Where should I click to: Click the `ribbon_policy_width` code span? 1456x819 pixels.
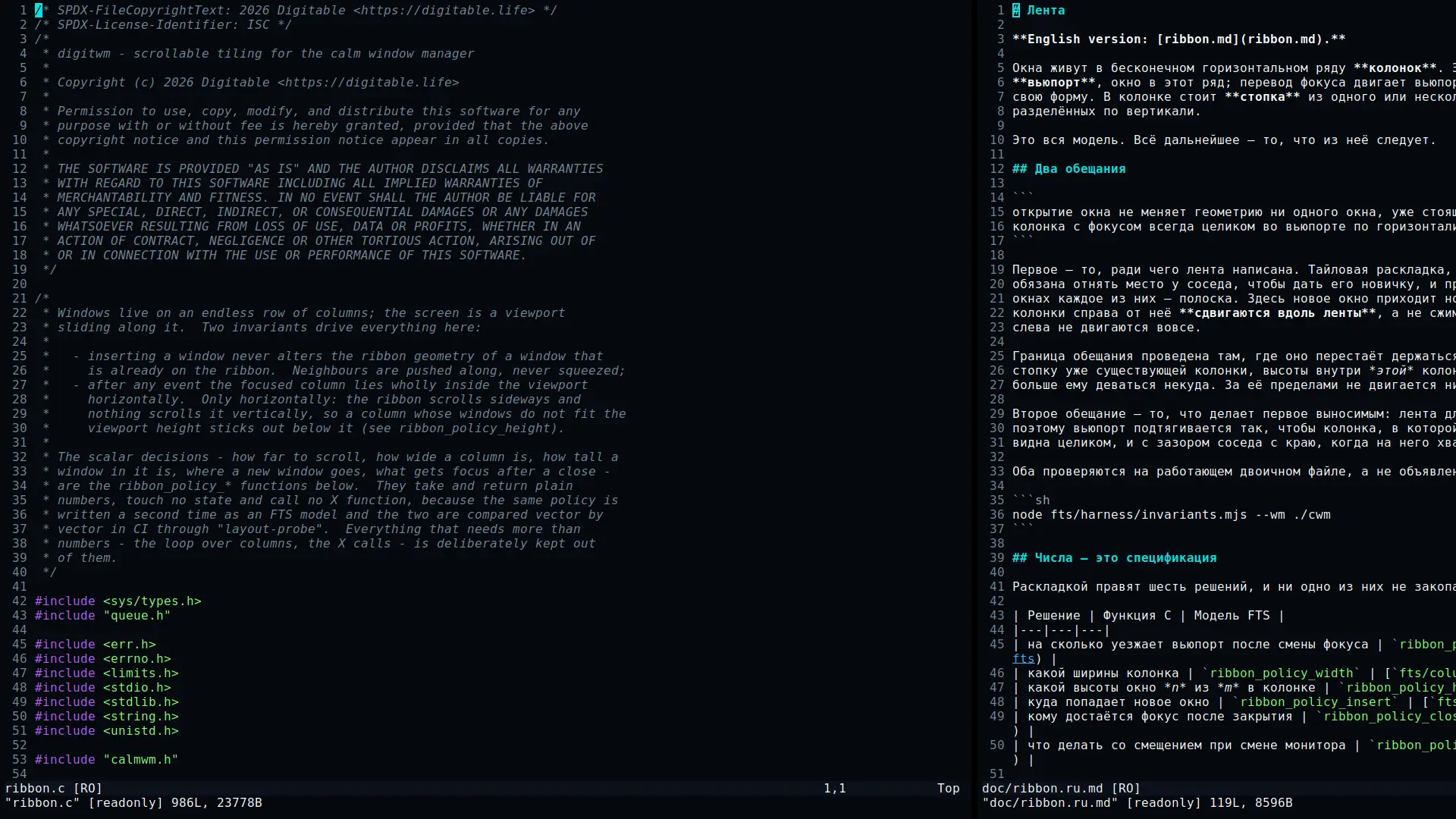[1282, 673]
